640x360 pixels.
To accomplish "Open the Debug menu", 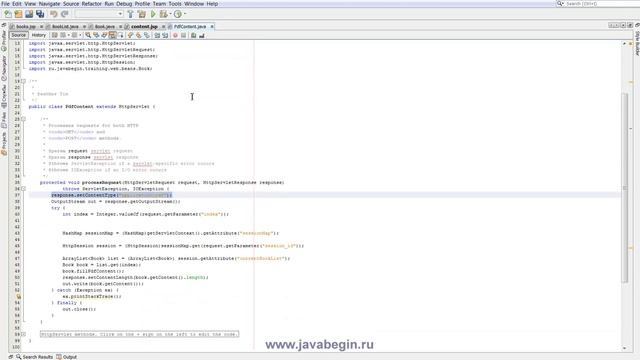I will coord(124,4).
